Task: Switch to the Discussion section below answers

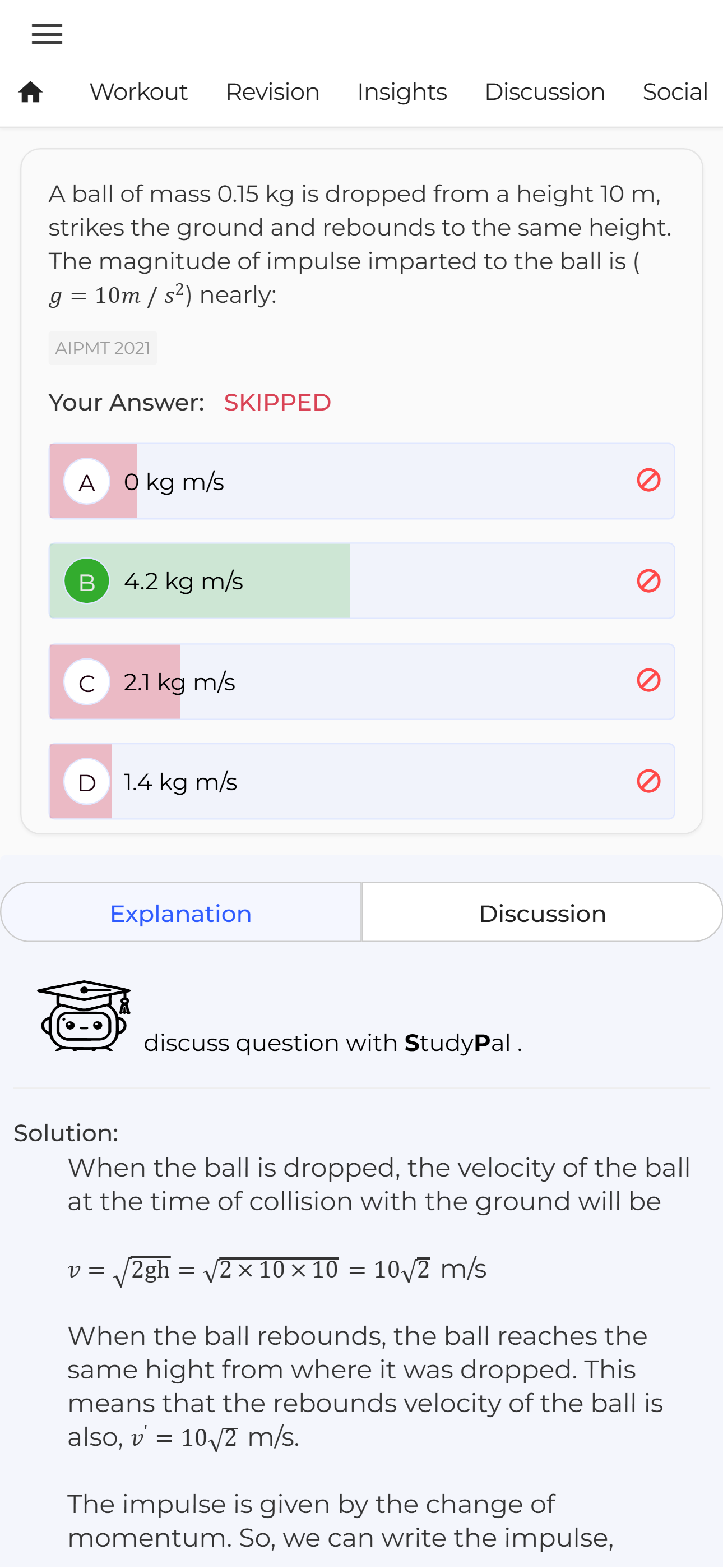Action: coord(543,912)
